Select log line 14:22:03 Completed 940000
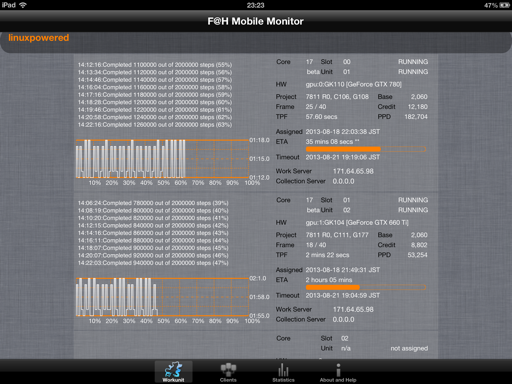Image resolution: width=512 pixels, height=384 pixels. point(153,263)
